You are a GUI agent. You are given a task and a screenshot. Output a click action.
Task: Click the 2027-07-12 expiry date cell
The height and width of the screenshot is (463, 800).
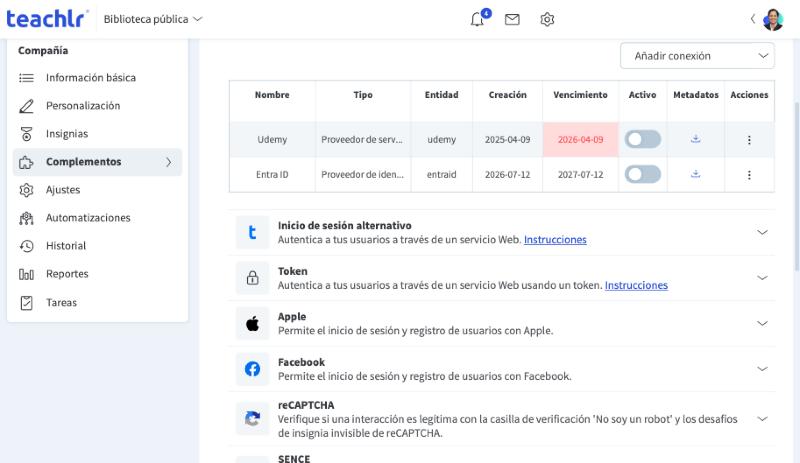tap(580, 175)
